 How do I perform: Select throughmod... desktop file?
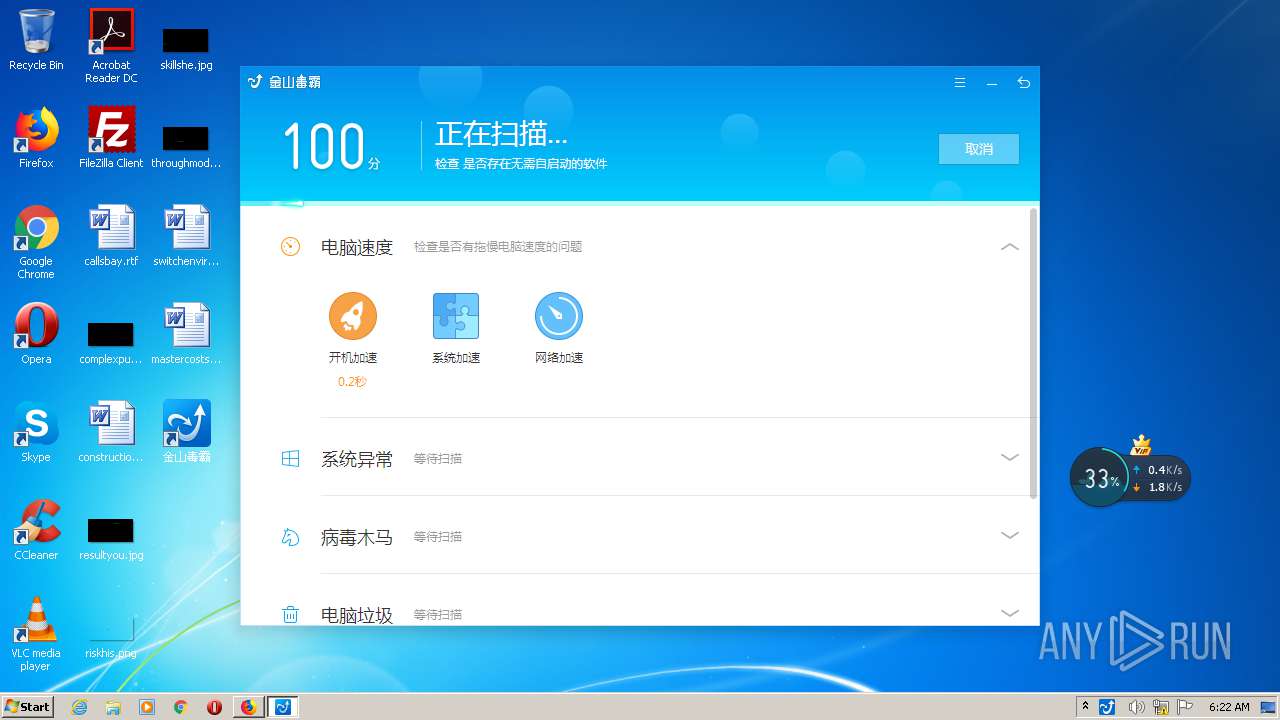(186, 146)
